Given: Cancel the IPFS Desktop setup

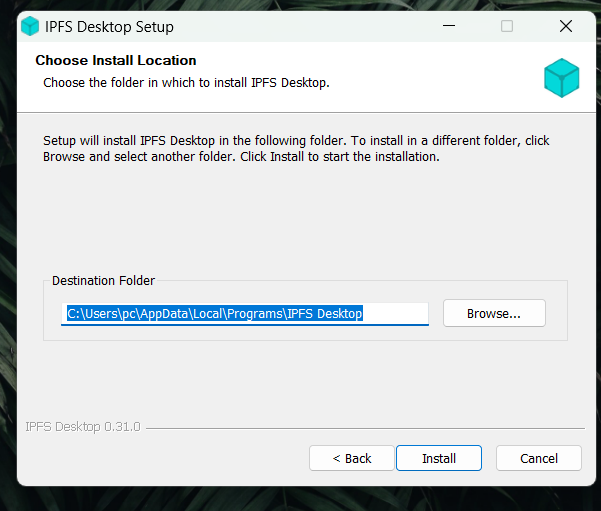Looking at the screenshot, I should coord(539,458).
